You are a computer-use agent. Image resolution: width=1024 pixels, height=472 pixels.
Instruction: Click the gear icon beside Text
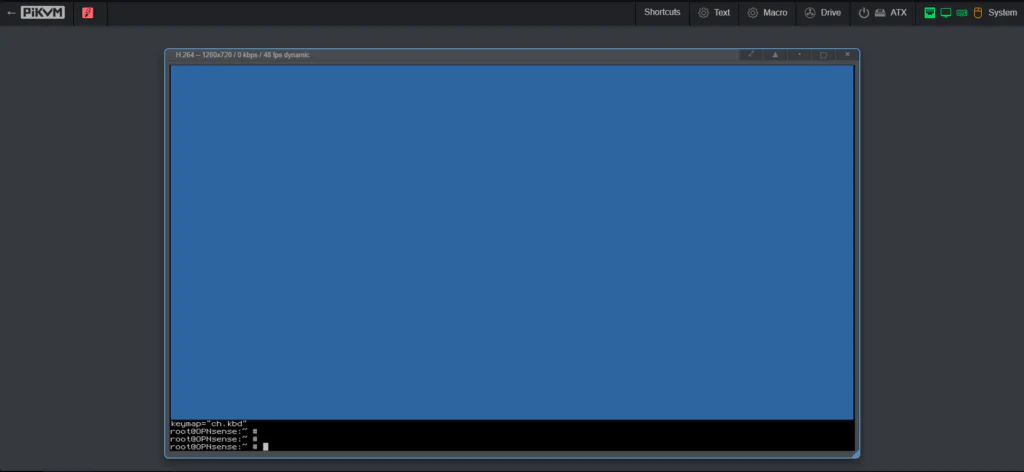704,13
